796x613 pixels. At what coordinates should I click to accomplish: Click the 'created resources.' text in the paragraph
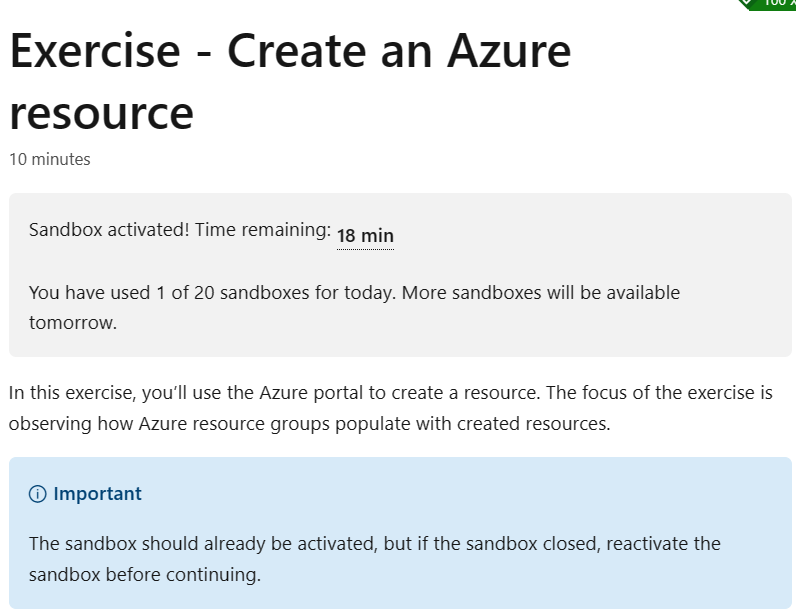[534, 424]
